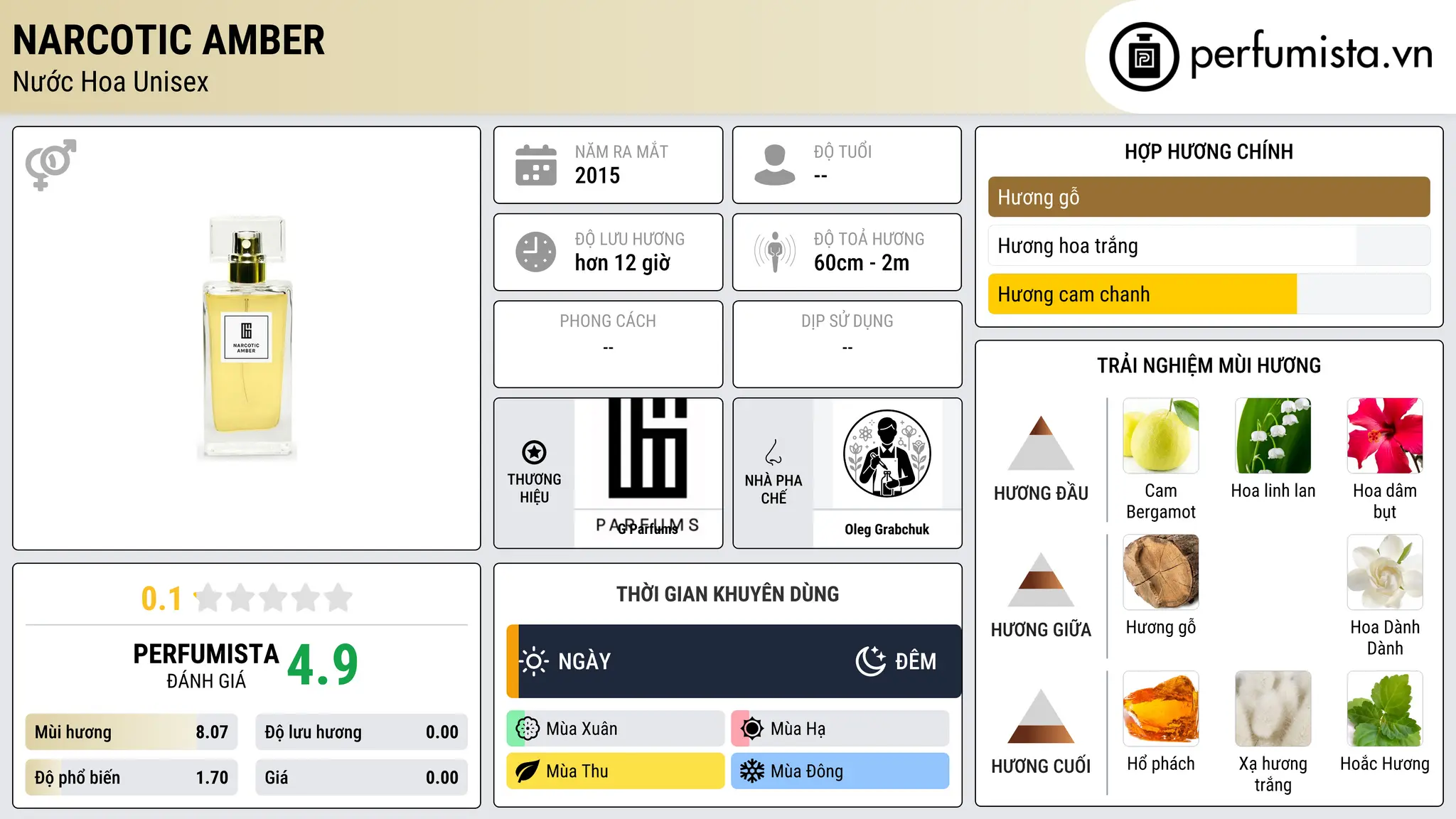This screenshot has height=819, width=1456.
Task: Open the Oleg Grabchuk perfumer name
Action: click(x=887, y=529)
